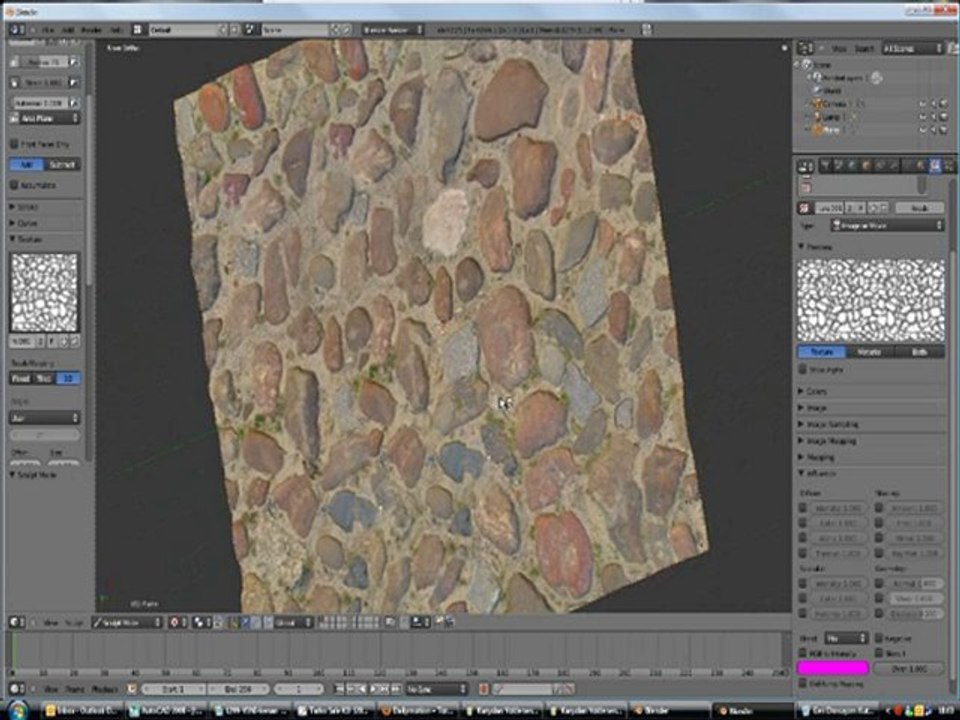Switch preview to the Both tab
The height and width of the screenshot is (720, 960).
pos(919,352)
